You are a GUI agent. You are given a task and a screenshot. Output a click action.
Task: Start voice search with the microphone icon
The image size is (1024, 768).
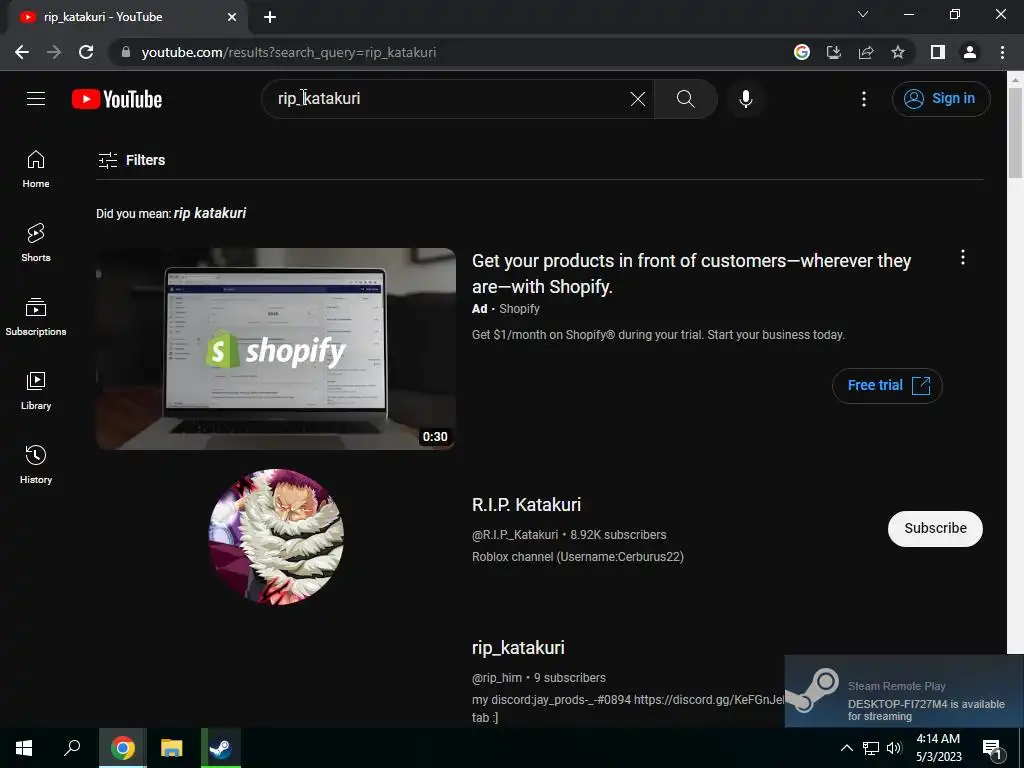[x=746, y=99]
